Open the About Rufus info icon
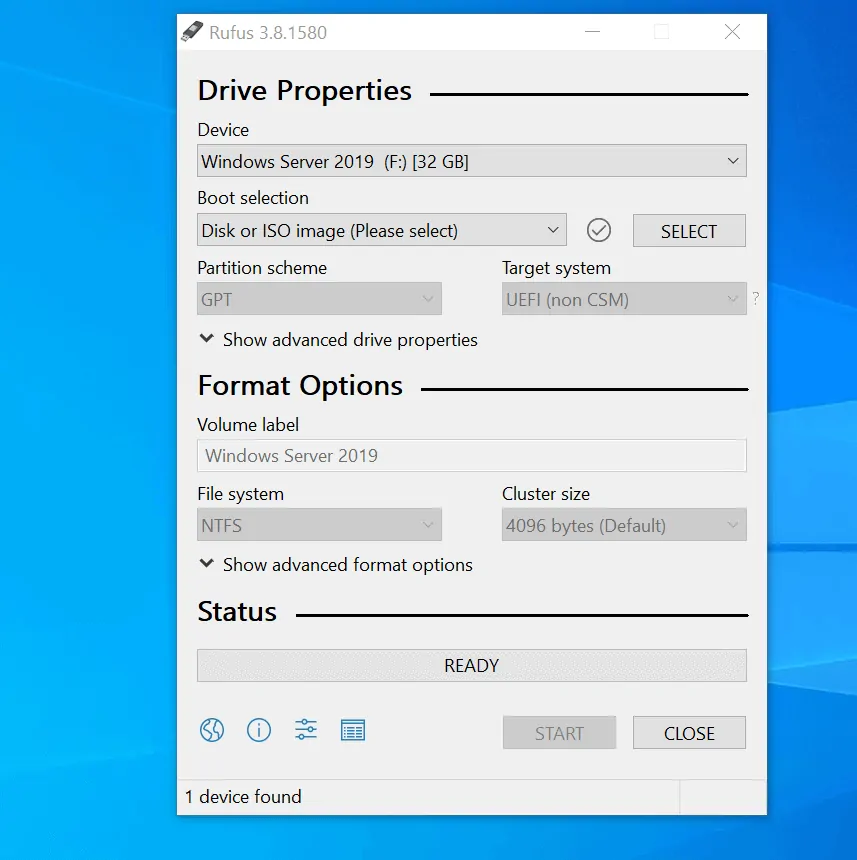The width and height of the screenshot is (857, 860). [258, 730]
